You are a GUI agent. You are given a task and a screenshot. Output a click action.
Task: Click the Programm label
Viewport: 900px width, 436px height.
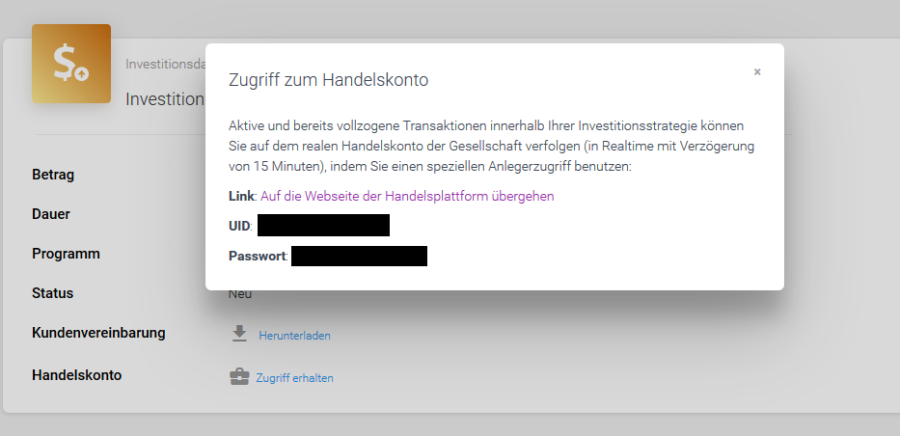[x=66, y=254]
